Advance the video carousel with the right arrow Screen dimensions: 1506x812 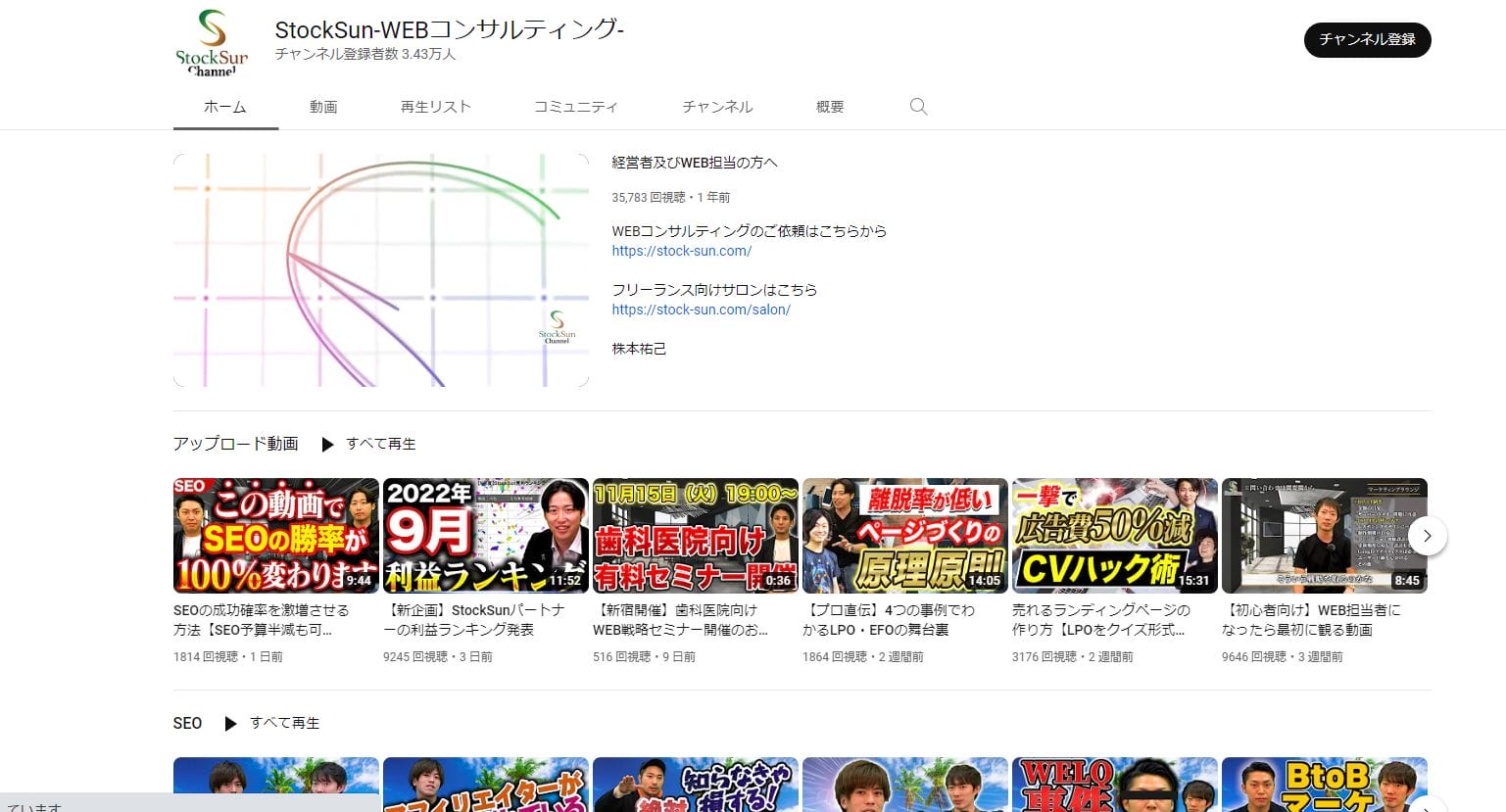[1429, 536]
